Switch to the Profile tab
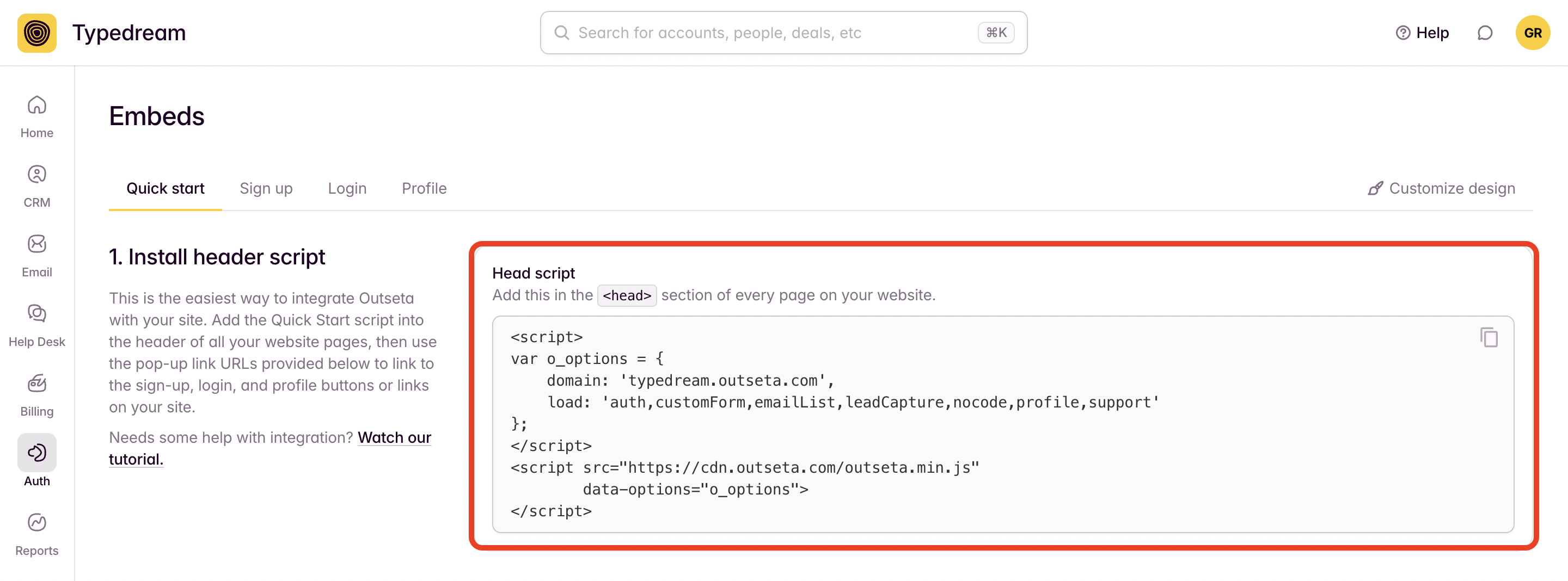The width and height of the screenshot is (1568, 581). (424, 189)
